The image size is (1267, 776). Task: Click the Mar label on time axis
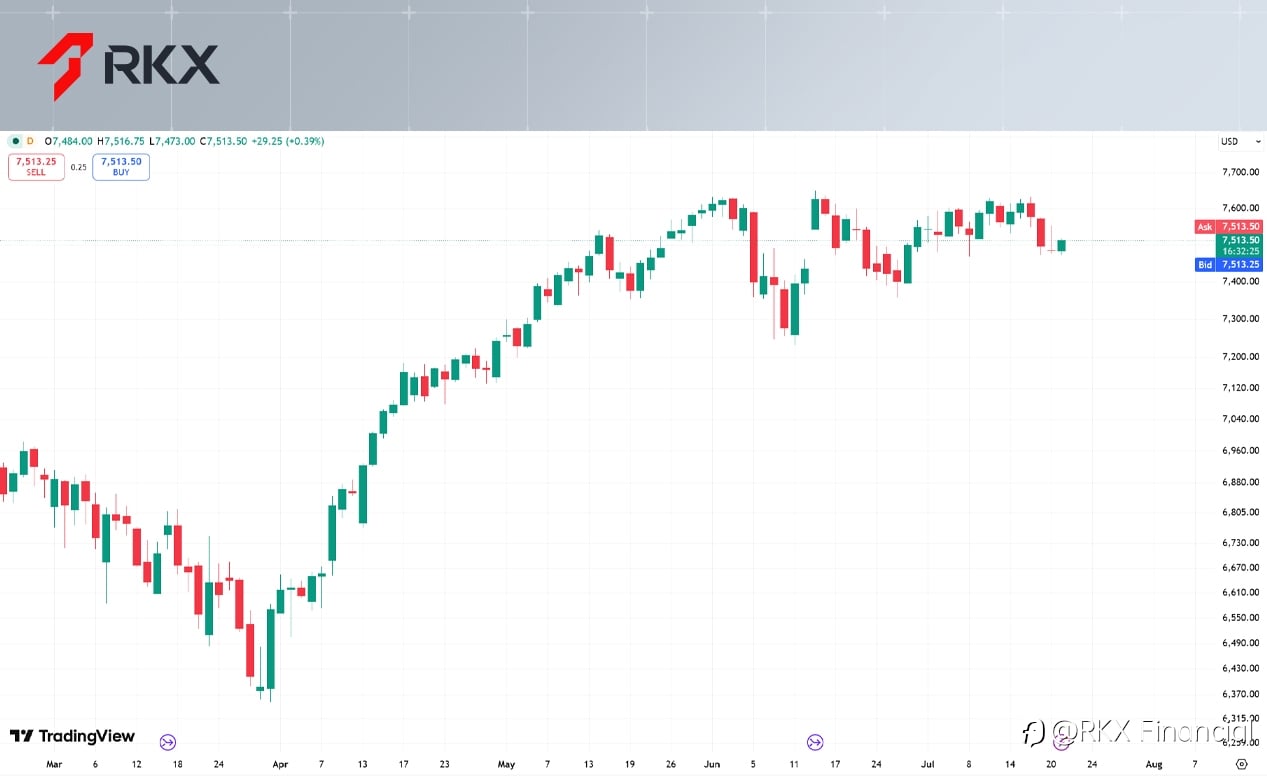[x=54, y=765]
